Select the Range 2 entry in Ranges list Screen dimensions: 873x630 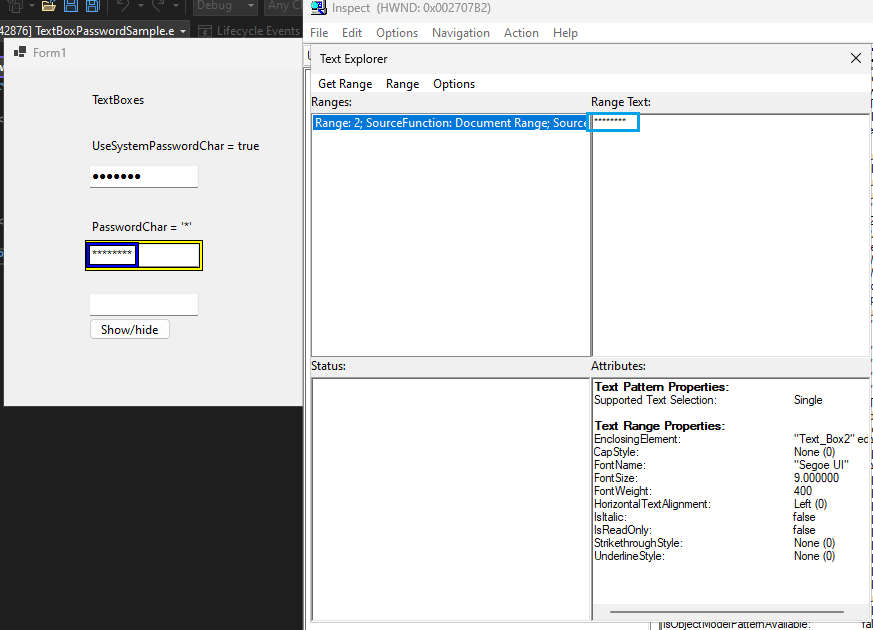tap(450, 122)
